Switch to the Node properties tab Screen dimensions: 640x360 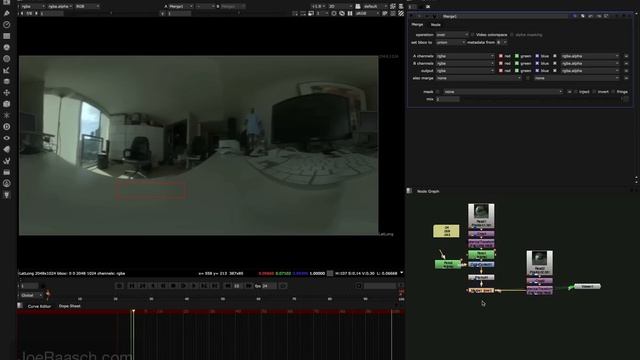click(x=436, y=24)
